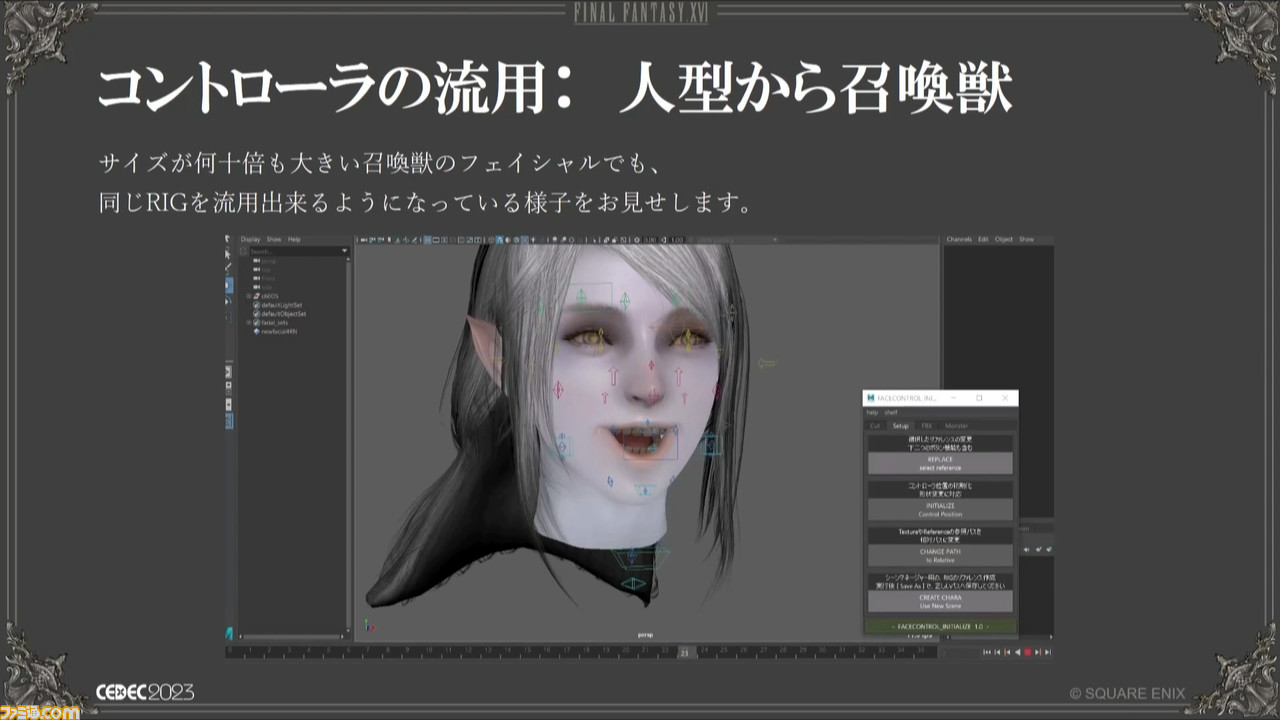
Task: Close the FACECONTROL window
Action: tap(1005, 398)
